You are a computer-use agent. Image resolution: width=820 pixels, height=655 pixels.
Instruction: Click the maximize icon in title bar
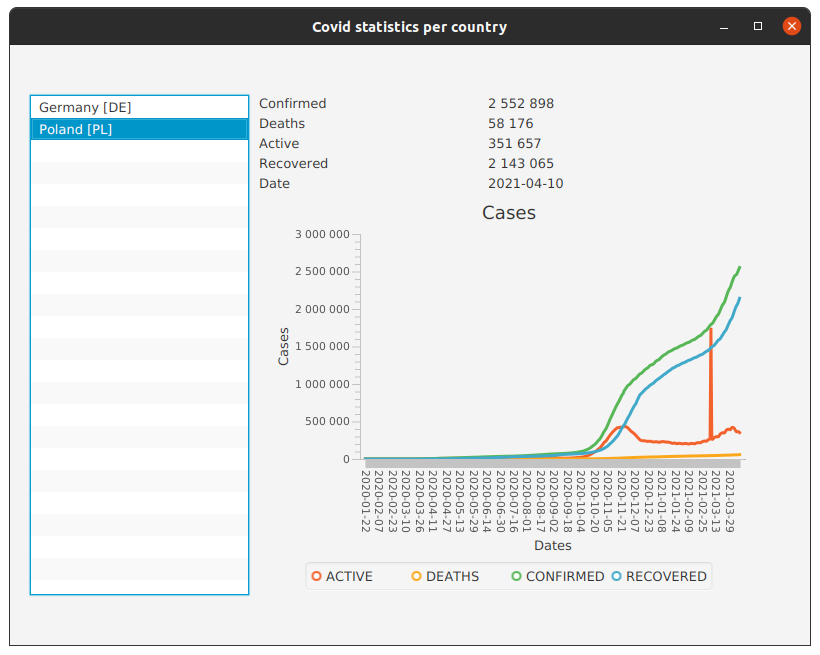tap(757, 26)
